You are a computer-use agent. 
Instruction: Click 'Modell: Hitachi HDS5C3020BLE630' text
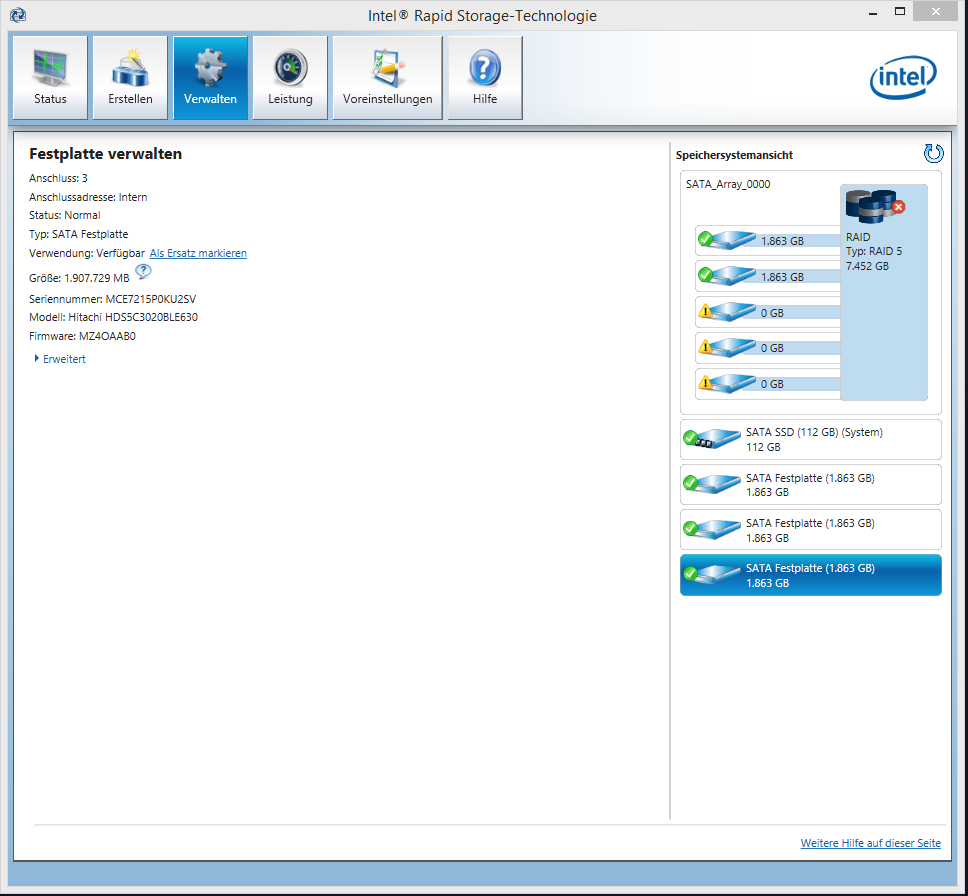114,317
